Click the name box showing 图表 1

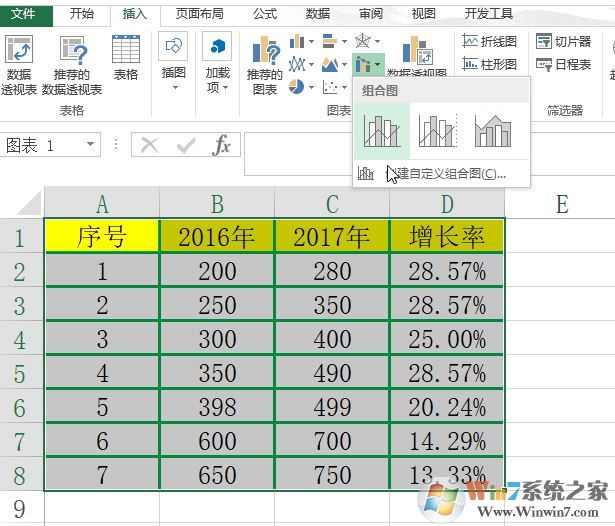44,145
